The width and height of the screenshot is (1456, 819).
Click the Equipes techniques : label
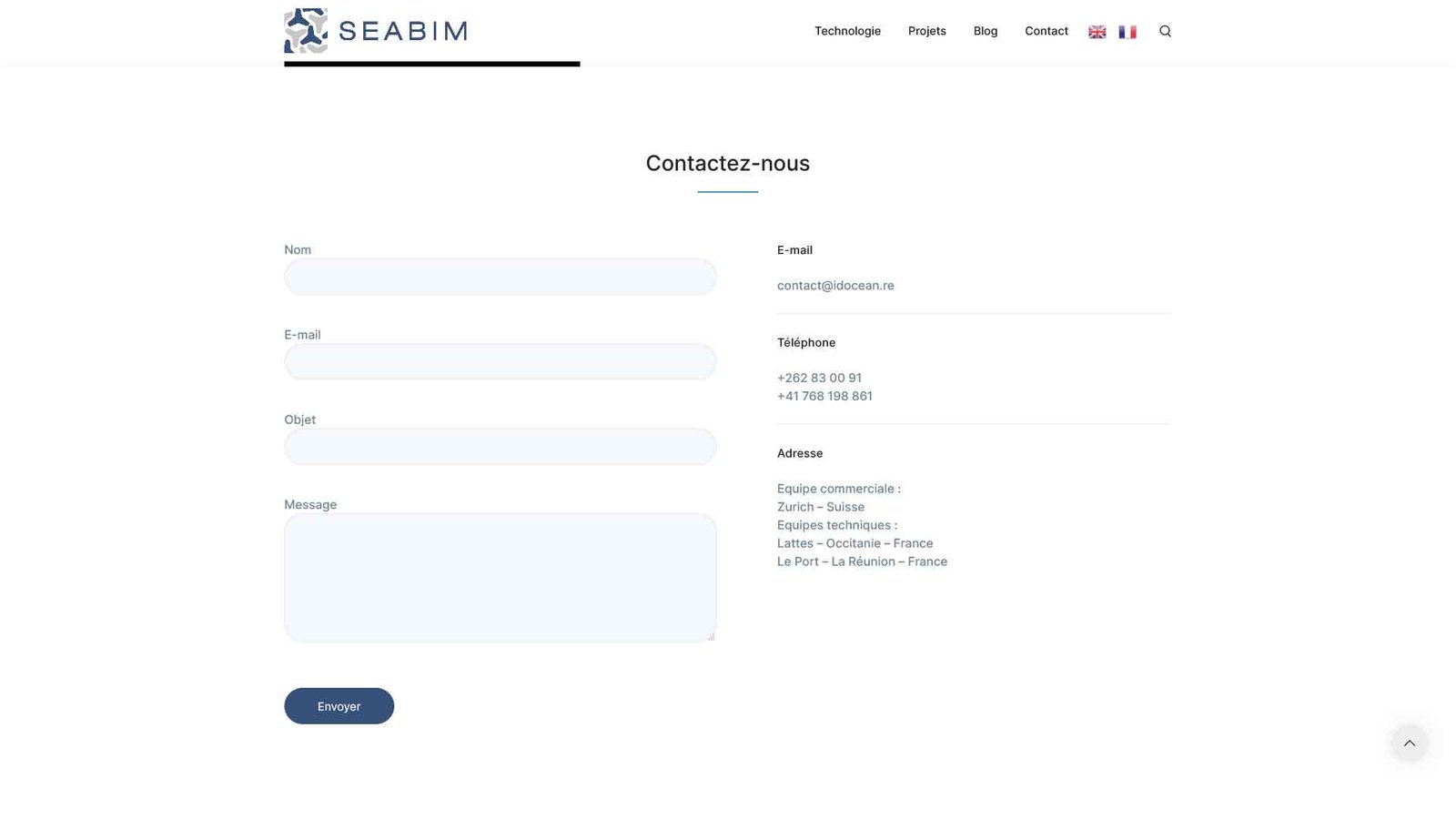click(x=837, y=525)
